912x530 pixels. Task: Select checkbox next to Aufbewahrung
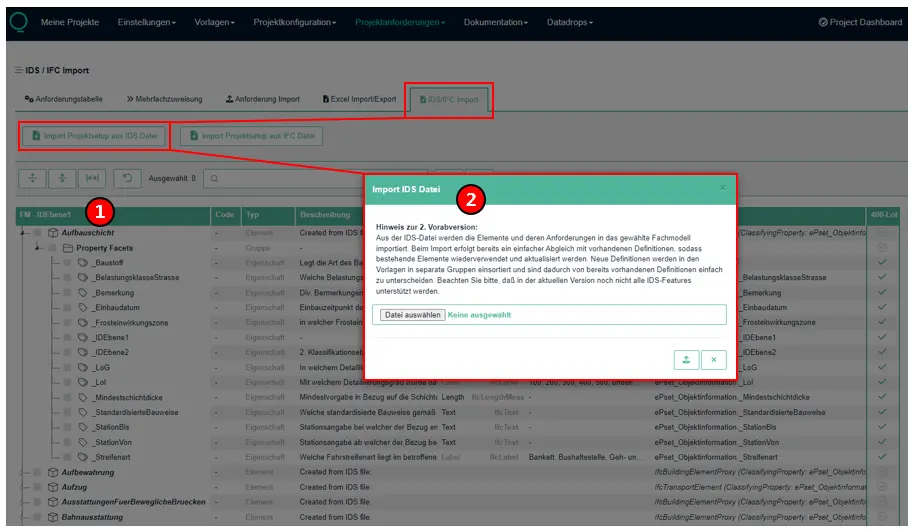point(38,472)
